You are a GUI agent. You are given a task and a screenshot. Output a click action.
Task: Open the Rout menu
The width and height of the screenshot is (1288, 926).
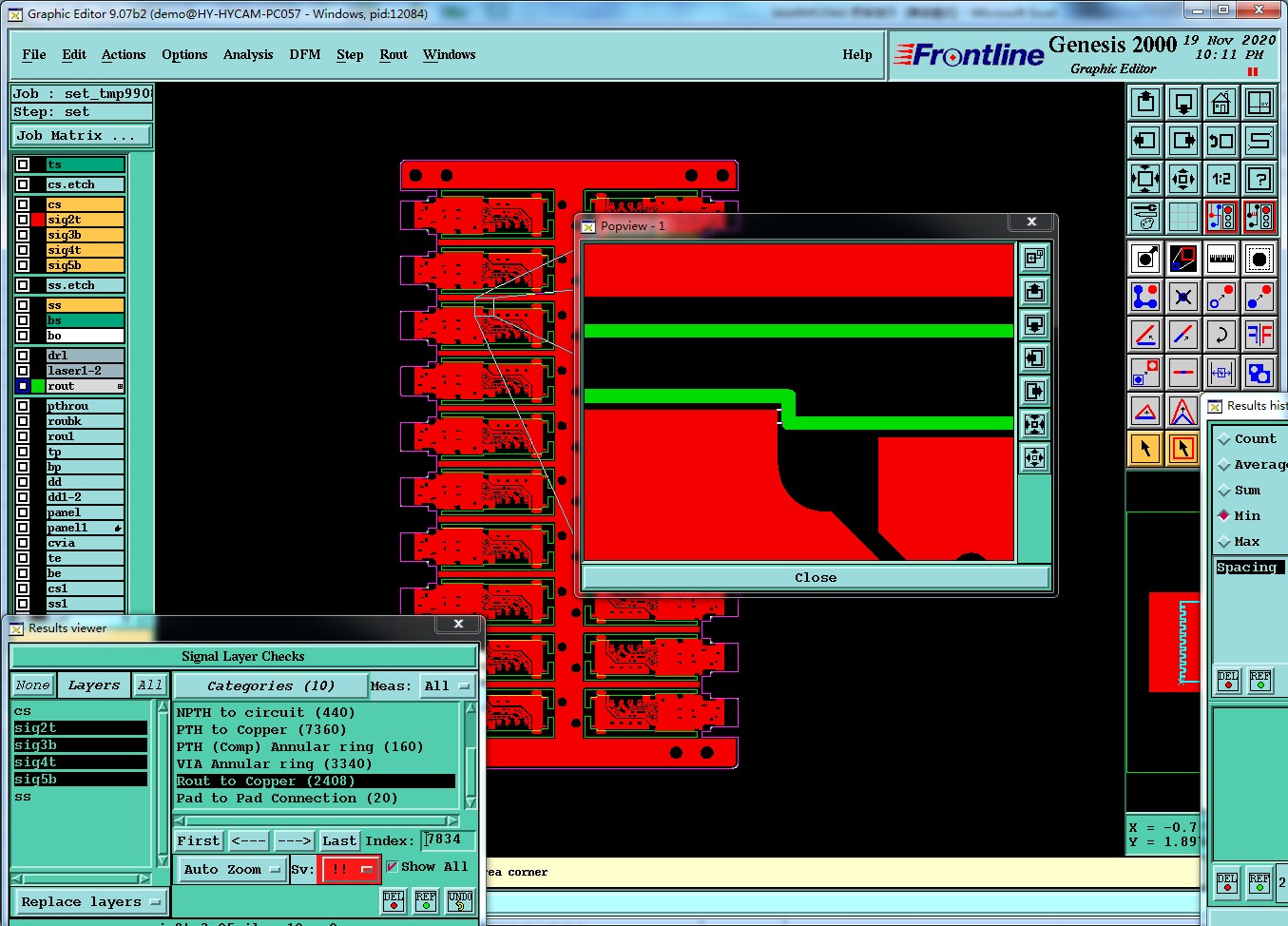point(394,54)
